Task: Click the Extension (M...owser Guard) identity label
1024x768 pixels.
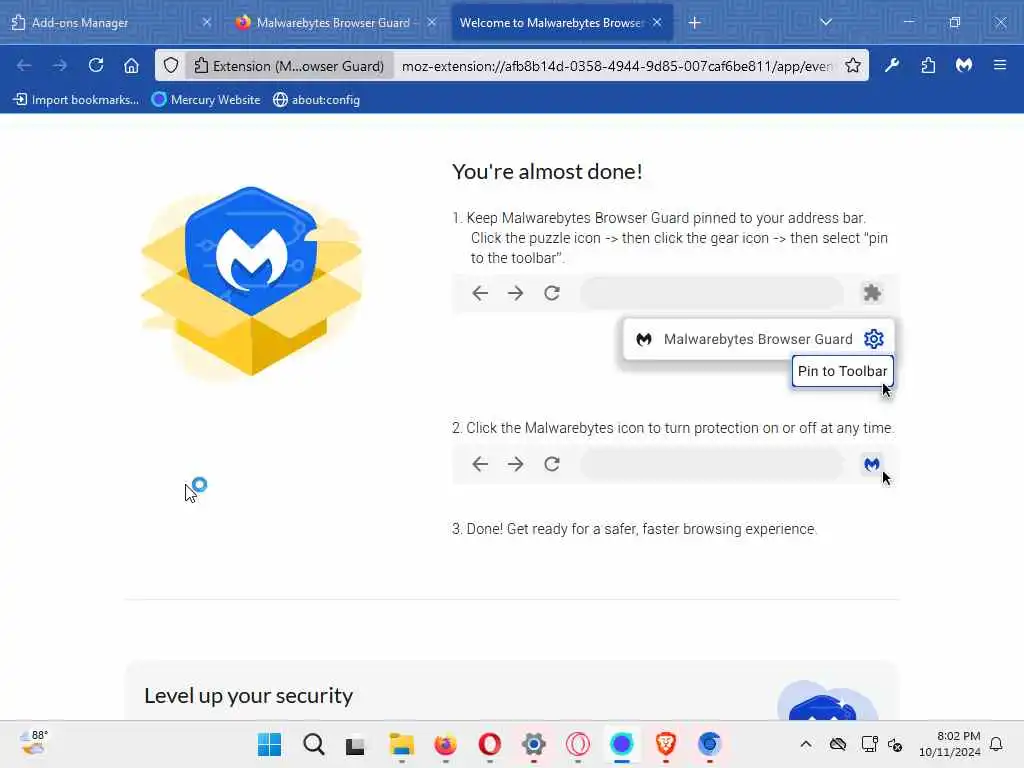Action: tap(289, 66)
